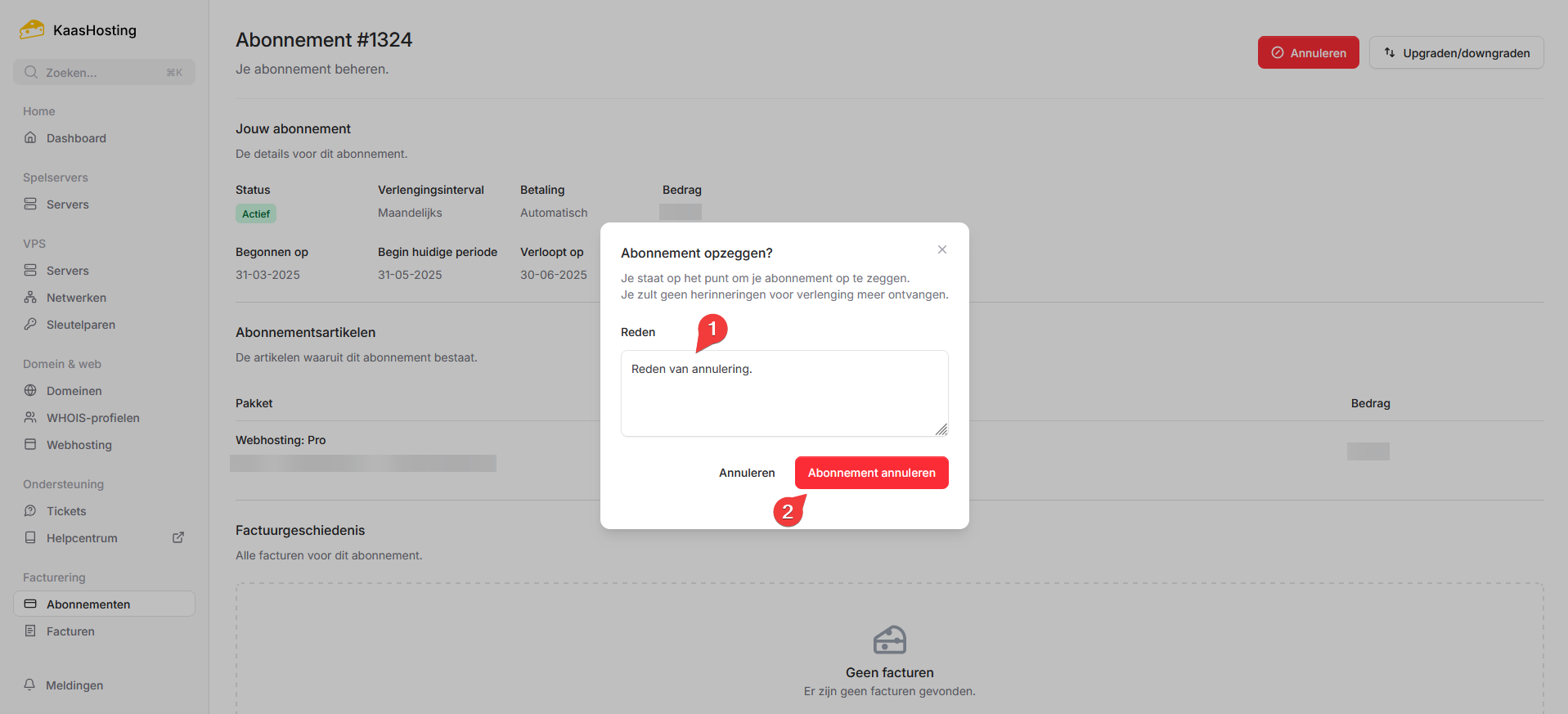The width and height of the screenshot is (1568, 714).
Task: Click the Upgraden/downgraden button
Action: [1456, 53]
